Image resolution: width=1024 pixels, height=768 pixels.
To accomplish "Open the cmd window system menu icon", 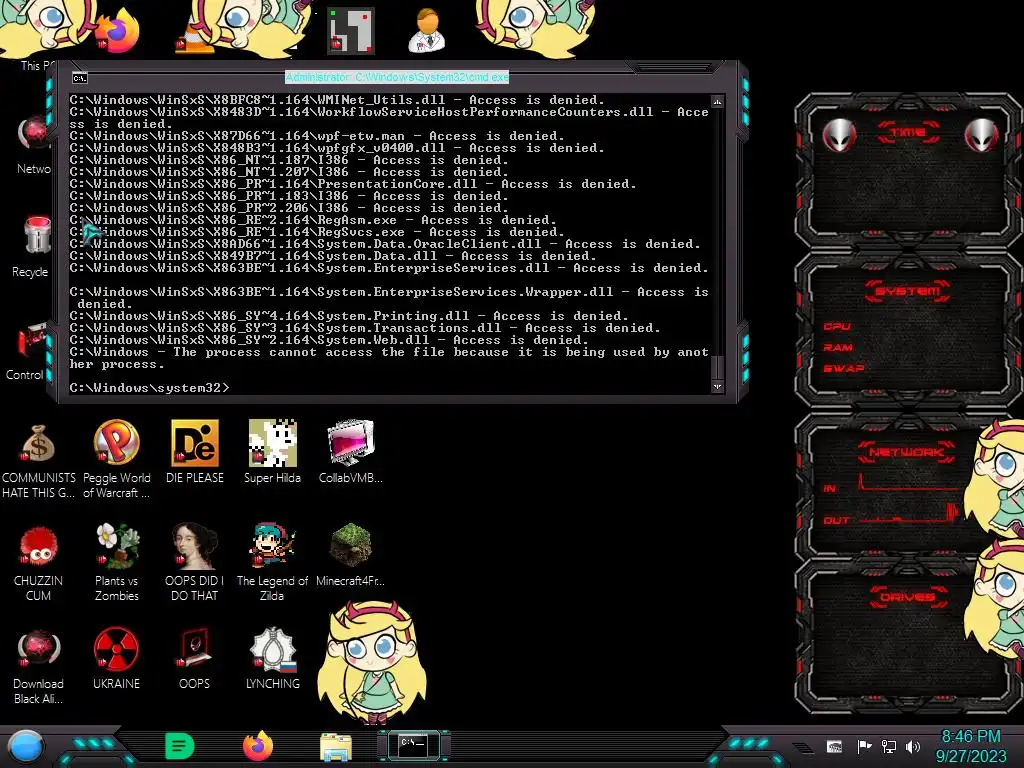I will click(x=80, y=78).
